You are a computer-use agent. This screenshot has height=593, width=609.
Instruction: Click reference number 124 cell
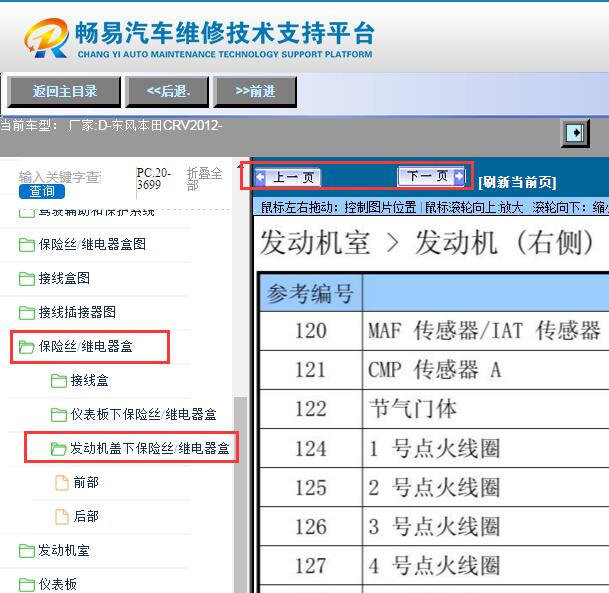coord(311,449)
